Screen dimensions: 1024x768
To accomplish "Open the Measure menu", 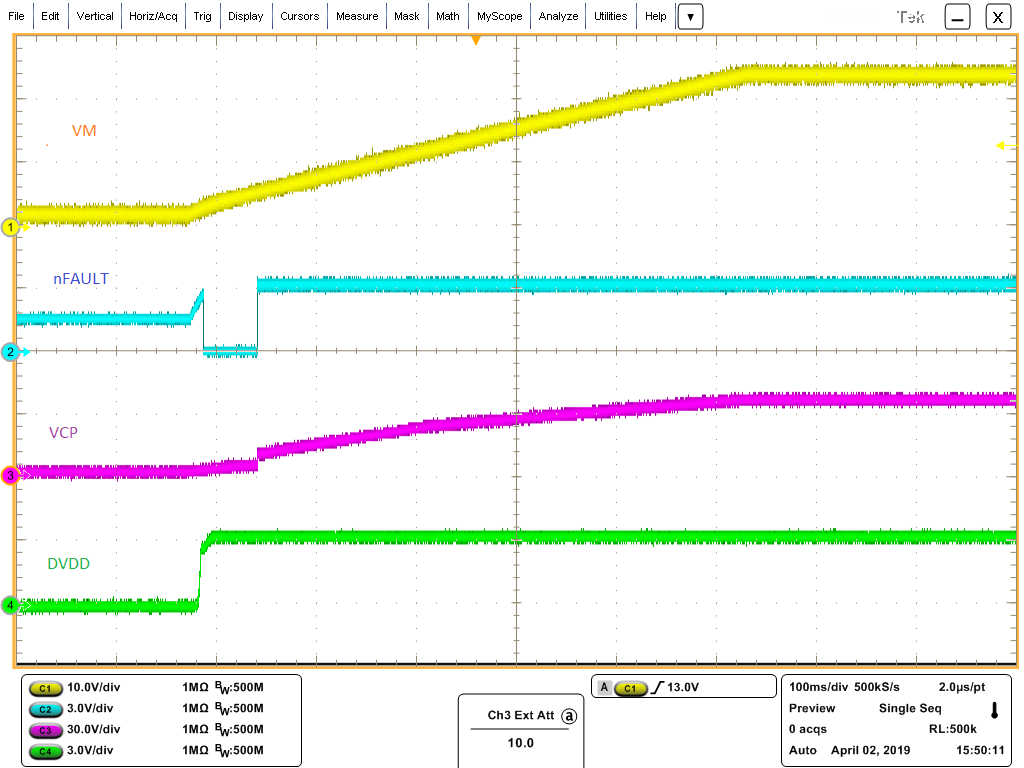I will coord(359,16).
